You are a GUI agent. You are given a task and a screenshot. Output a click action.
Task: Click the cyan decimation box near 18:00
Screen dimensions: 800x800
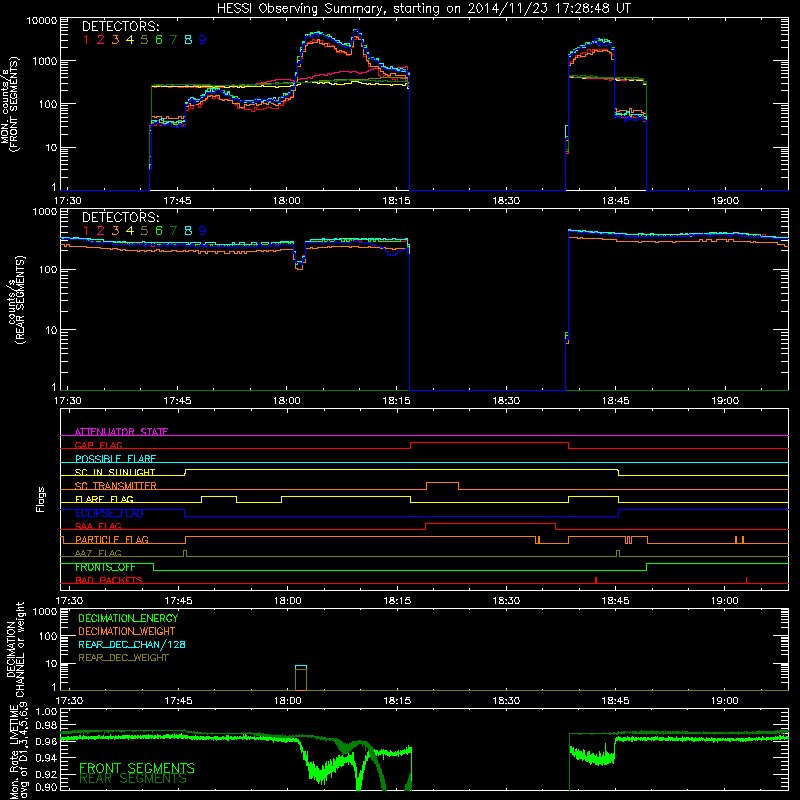301,667
